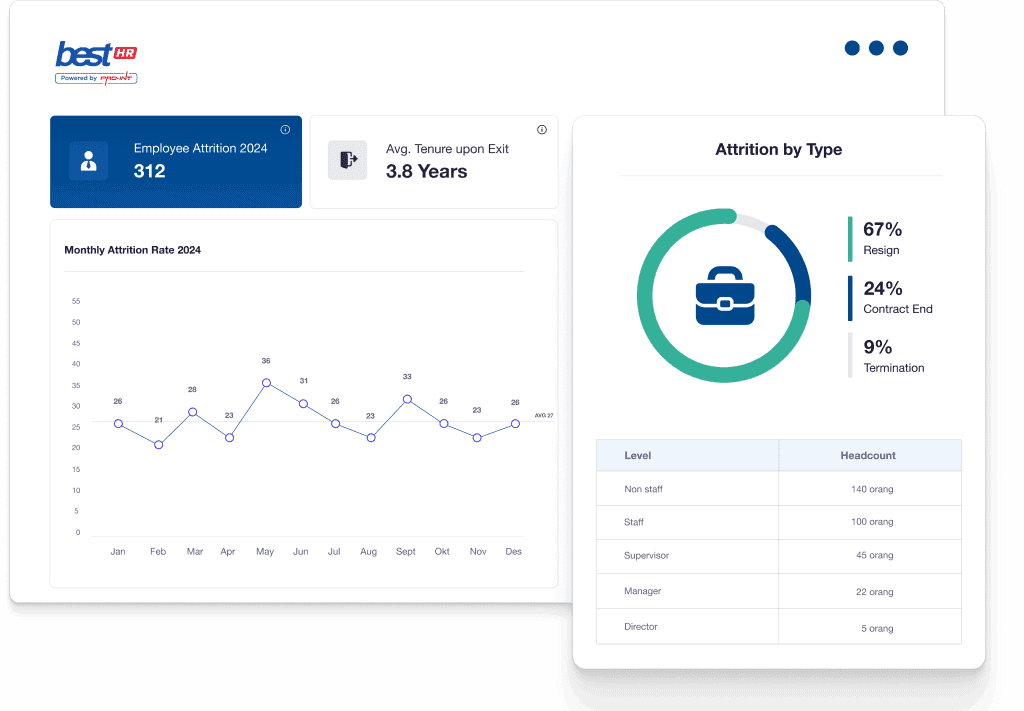
Task: Click the Monthly Attrition Rate 2024 title
Action: pyautogui.click(x=132, y=250)
